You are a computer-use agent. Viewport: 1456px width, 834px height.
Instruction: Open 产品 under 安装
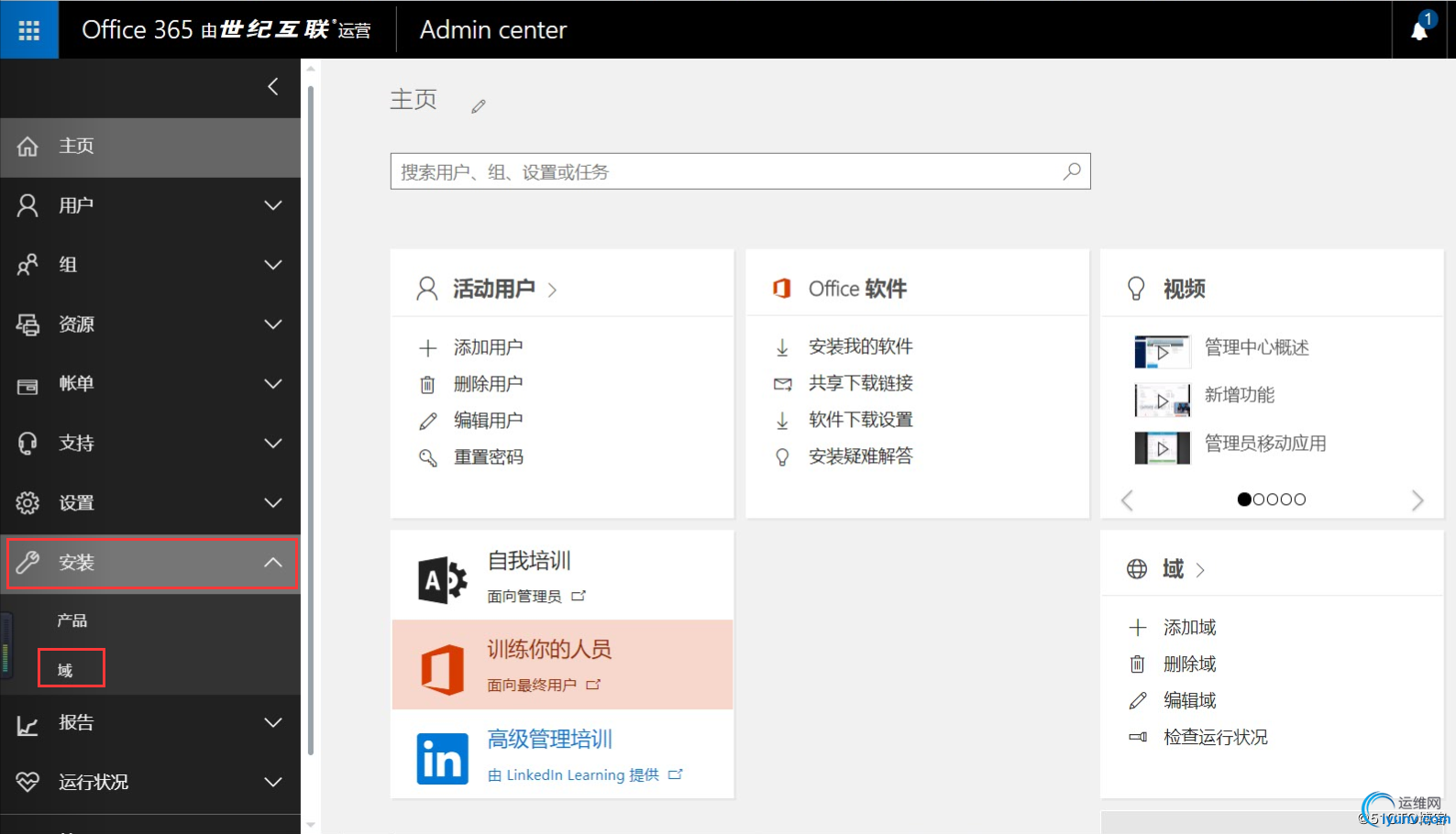pos(72,621)
